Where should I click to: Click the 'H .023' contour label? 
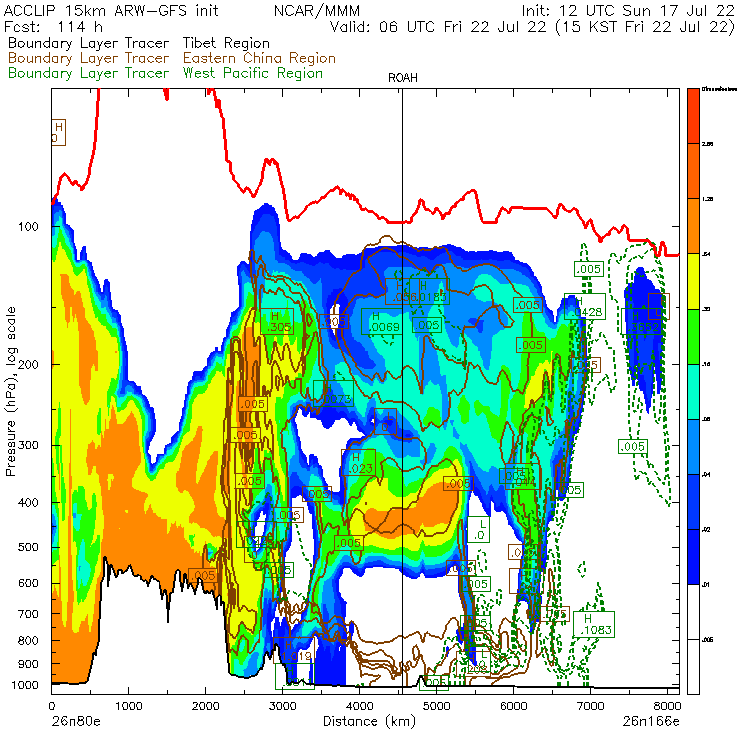click(359, 462)
